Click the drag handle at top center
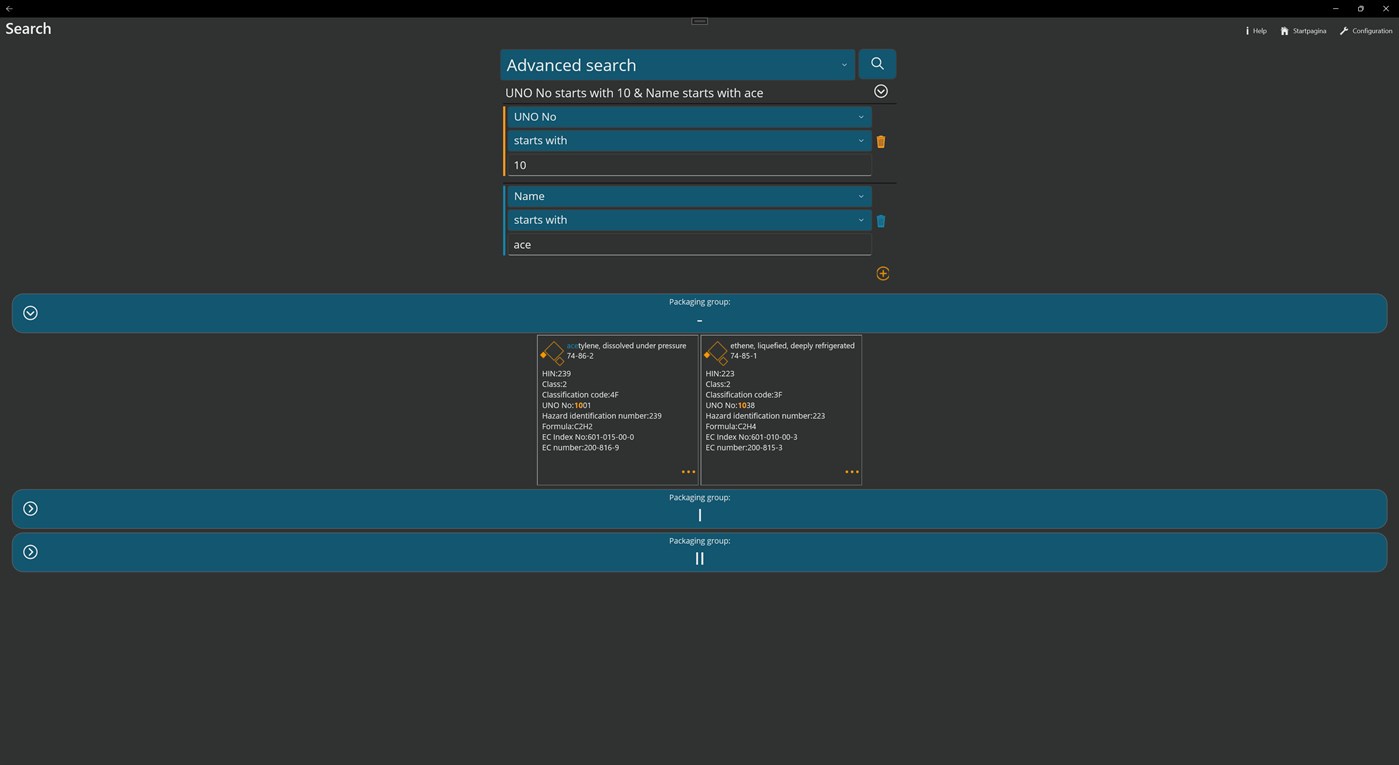This screenshot has width=1399, height=765. 700,21
